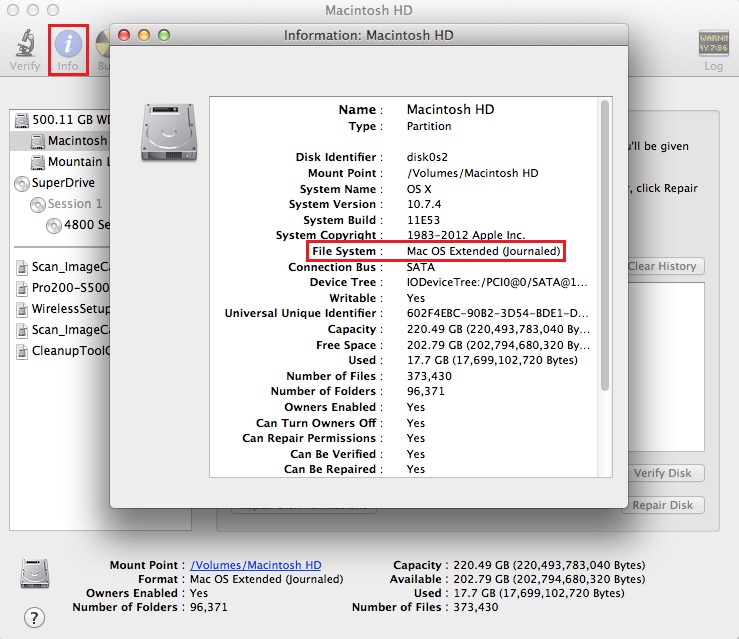Image resolution: width=739 pixels, height=639 pixels.
Task: Open the Log toolbar icon
Action: pyautogui.click(x=714, y=43)
